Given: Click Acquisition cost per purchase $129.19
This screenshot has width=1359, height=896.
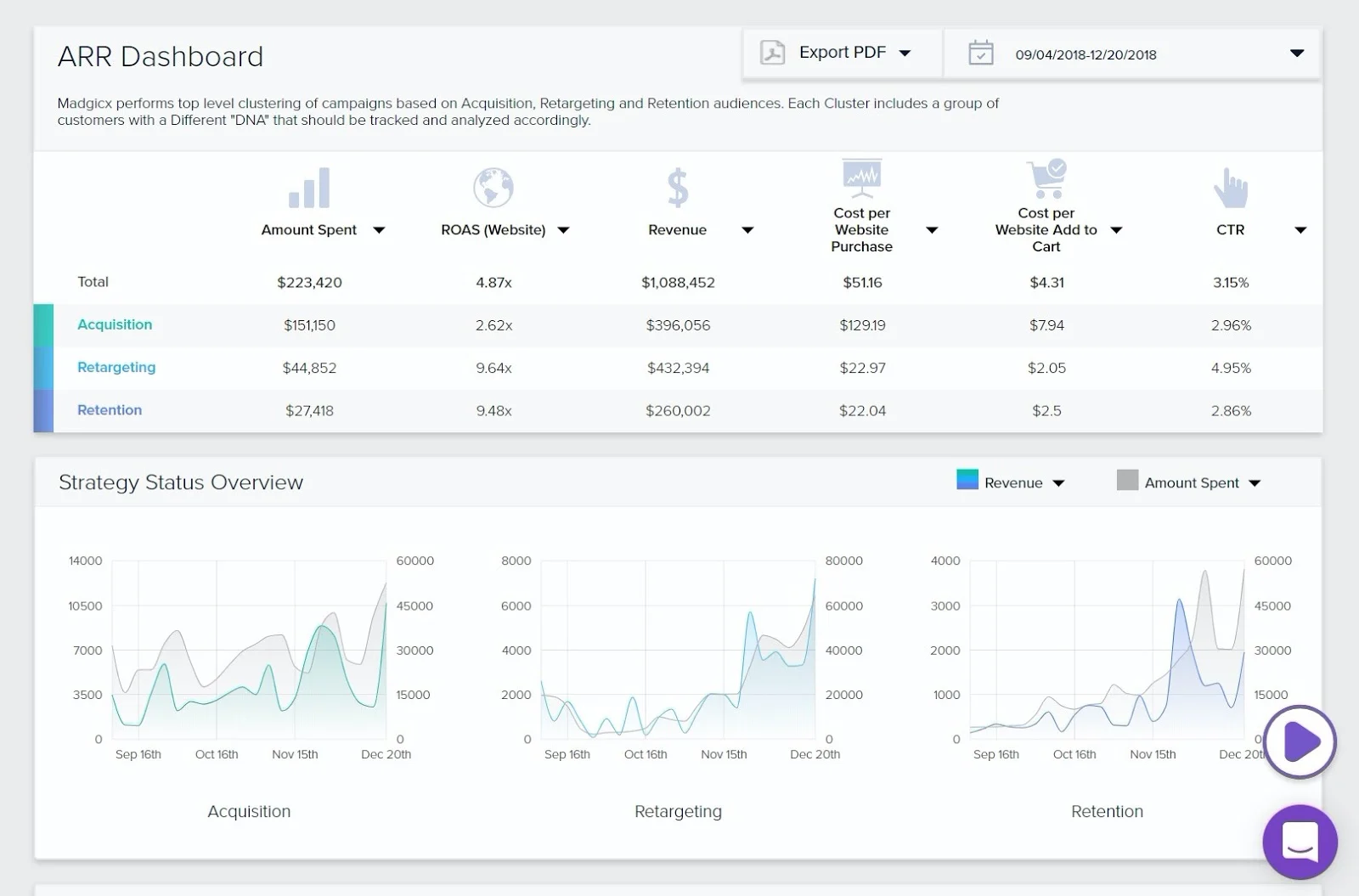Looking at the screenshot, I should [x=862, y=325].
